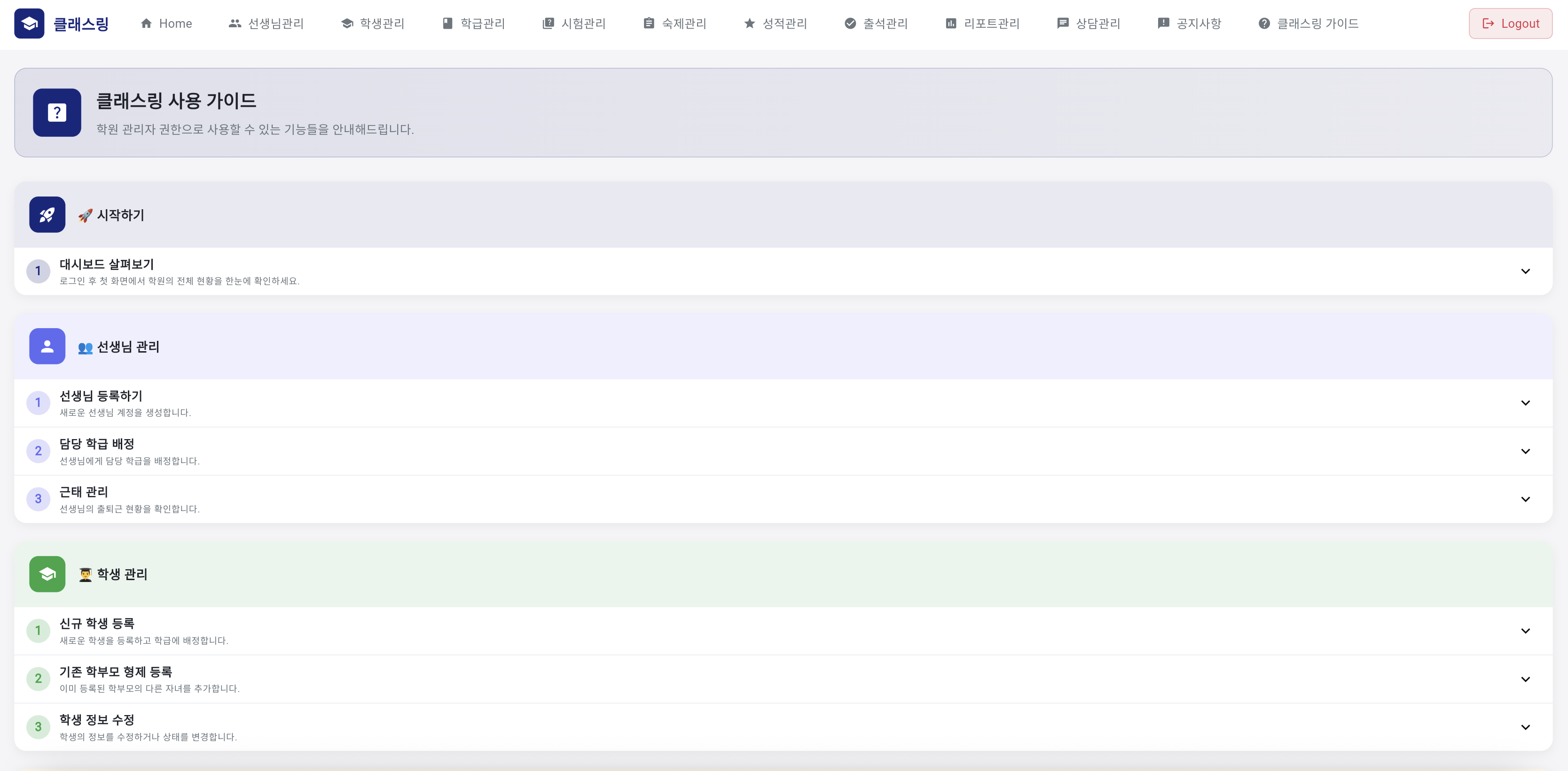Image resolution: width=1568 pixels, height=771 pixels.
Task: Click the green graduation cap icon beside 학생 관리
Action: coord(47,574)
